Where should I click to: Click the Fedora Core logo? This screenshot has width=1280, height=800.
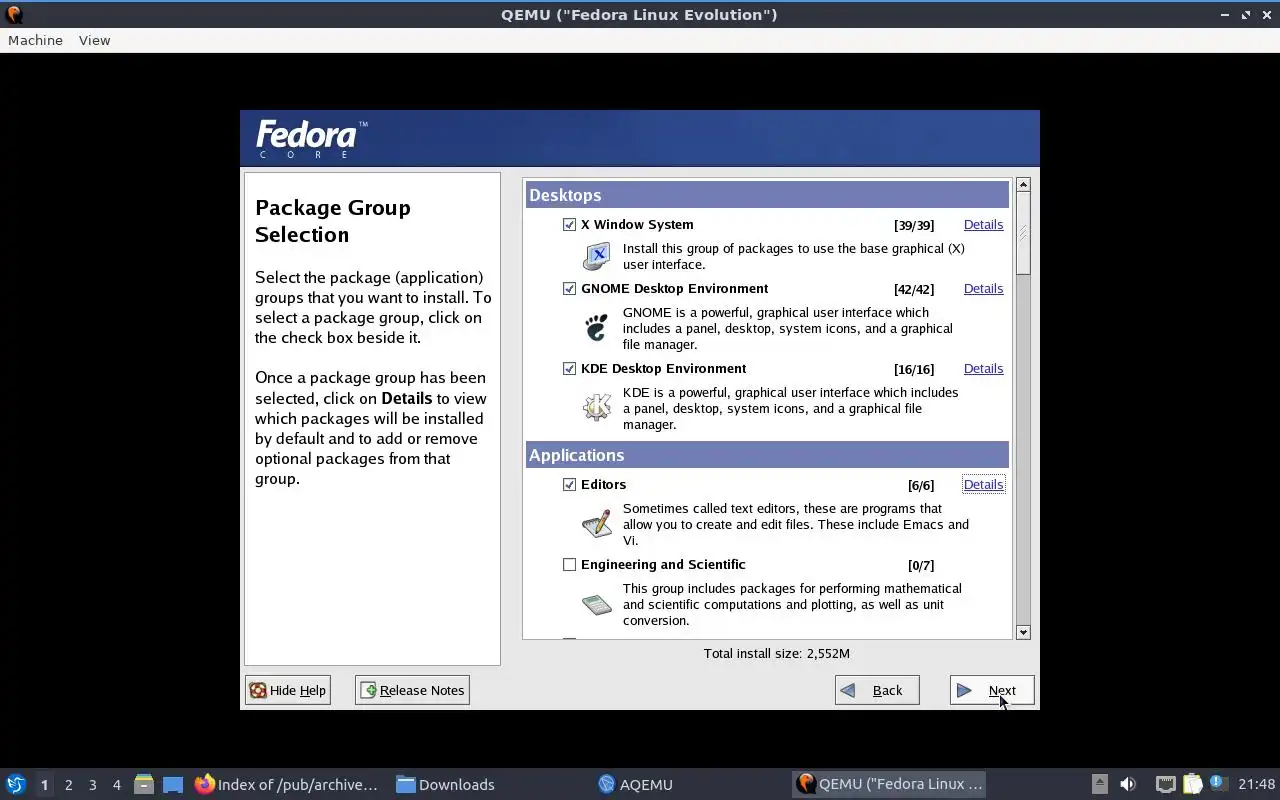tap(312, 138)
